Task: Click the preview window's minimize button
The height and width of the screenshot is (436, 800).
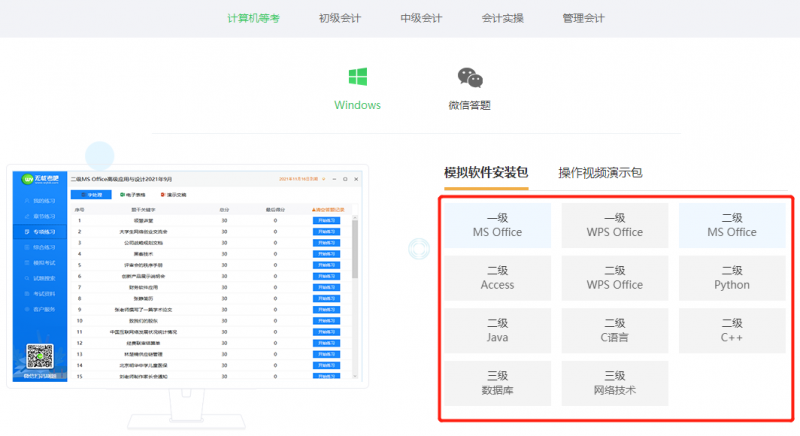Action: pyautogui.click(x=334, y=179)
